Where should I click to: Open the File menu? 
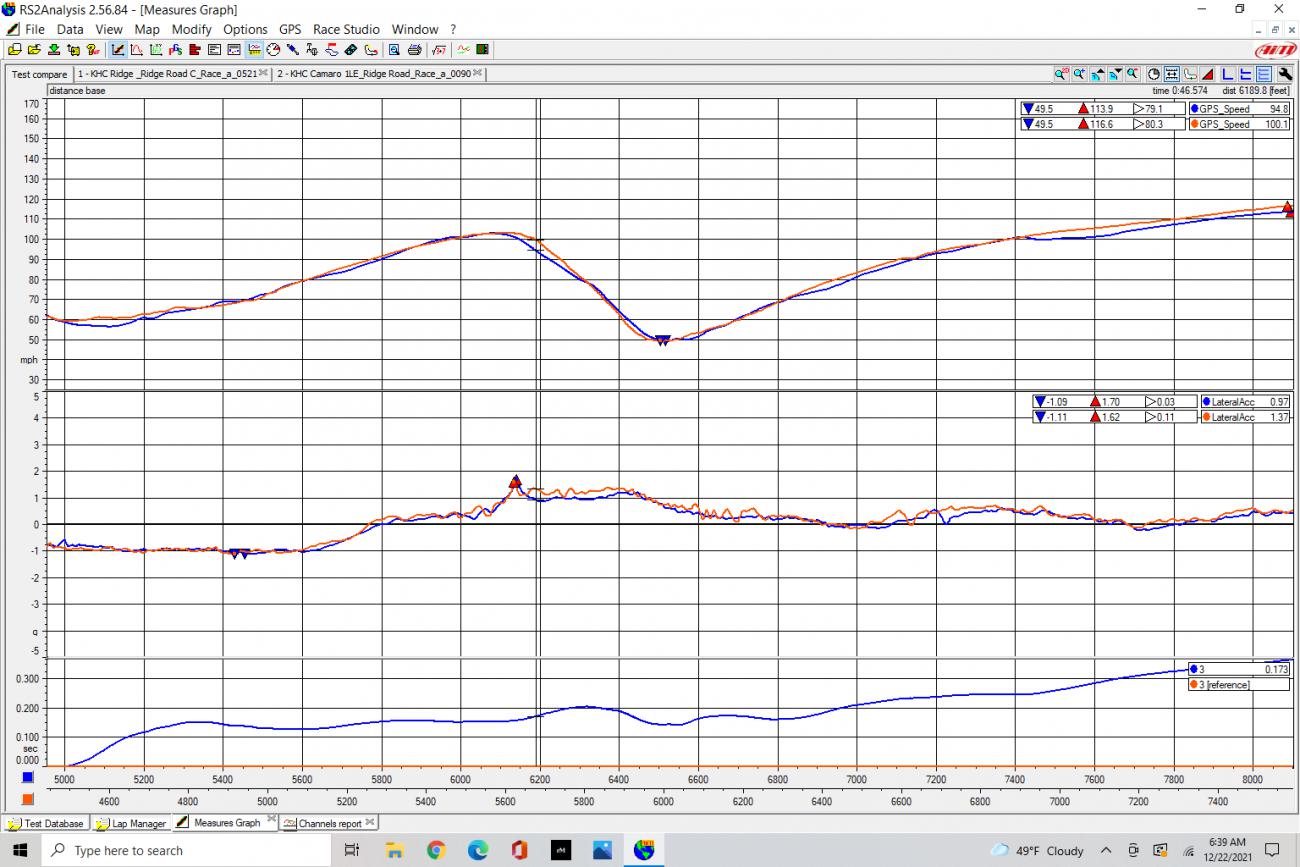[x=34, y=29]
